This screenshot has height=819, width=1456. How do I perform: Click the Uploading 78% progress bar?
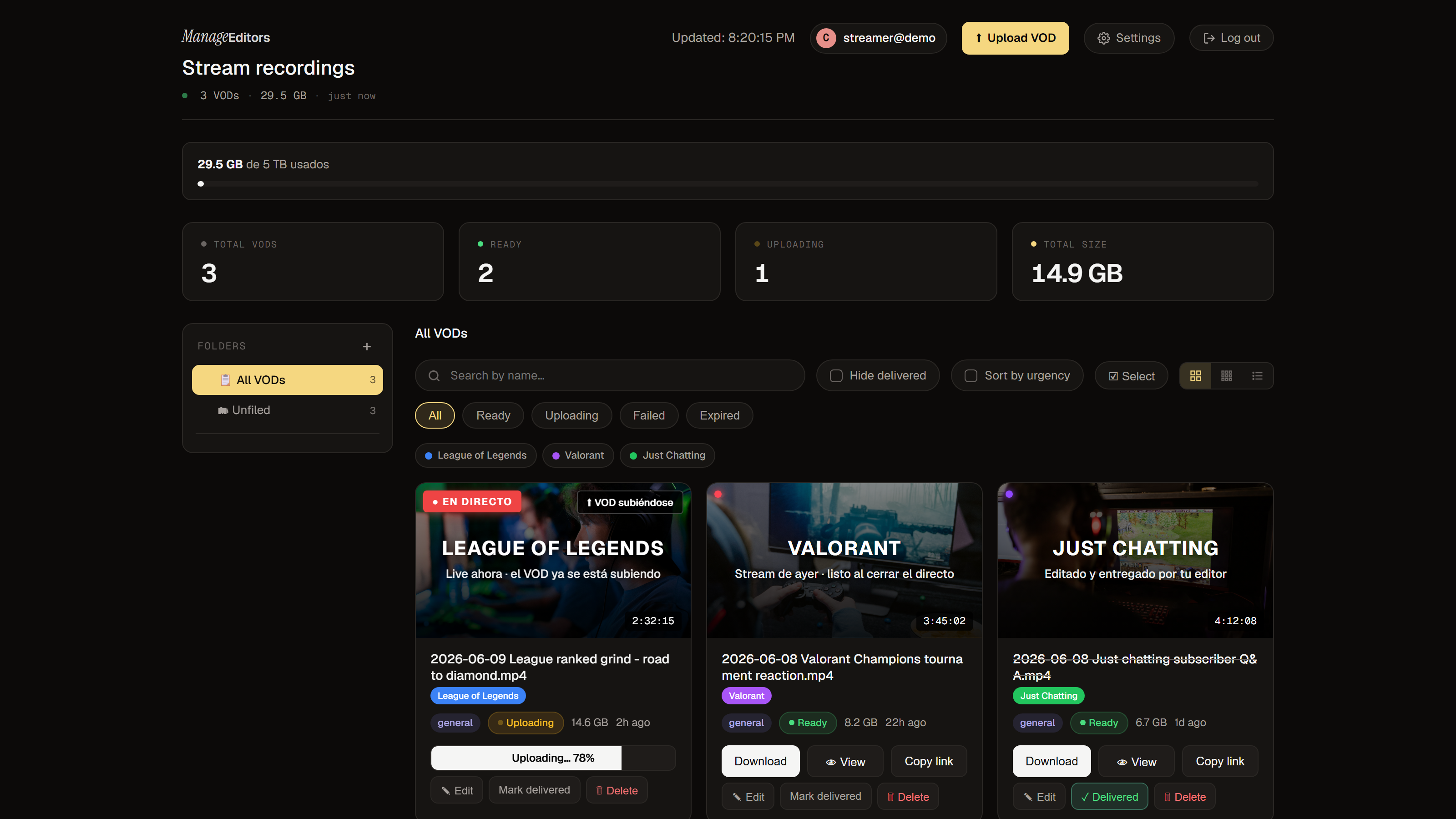click(x=553, y=758)
